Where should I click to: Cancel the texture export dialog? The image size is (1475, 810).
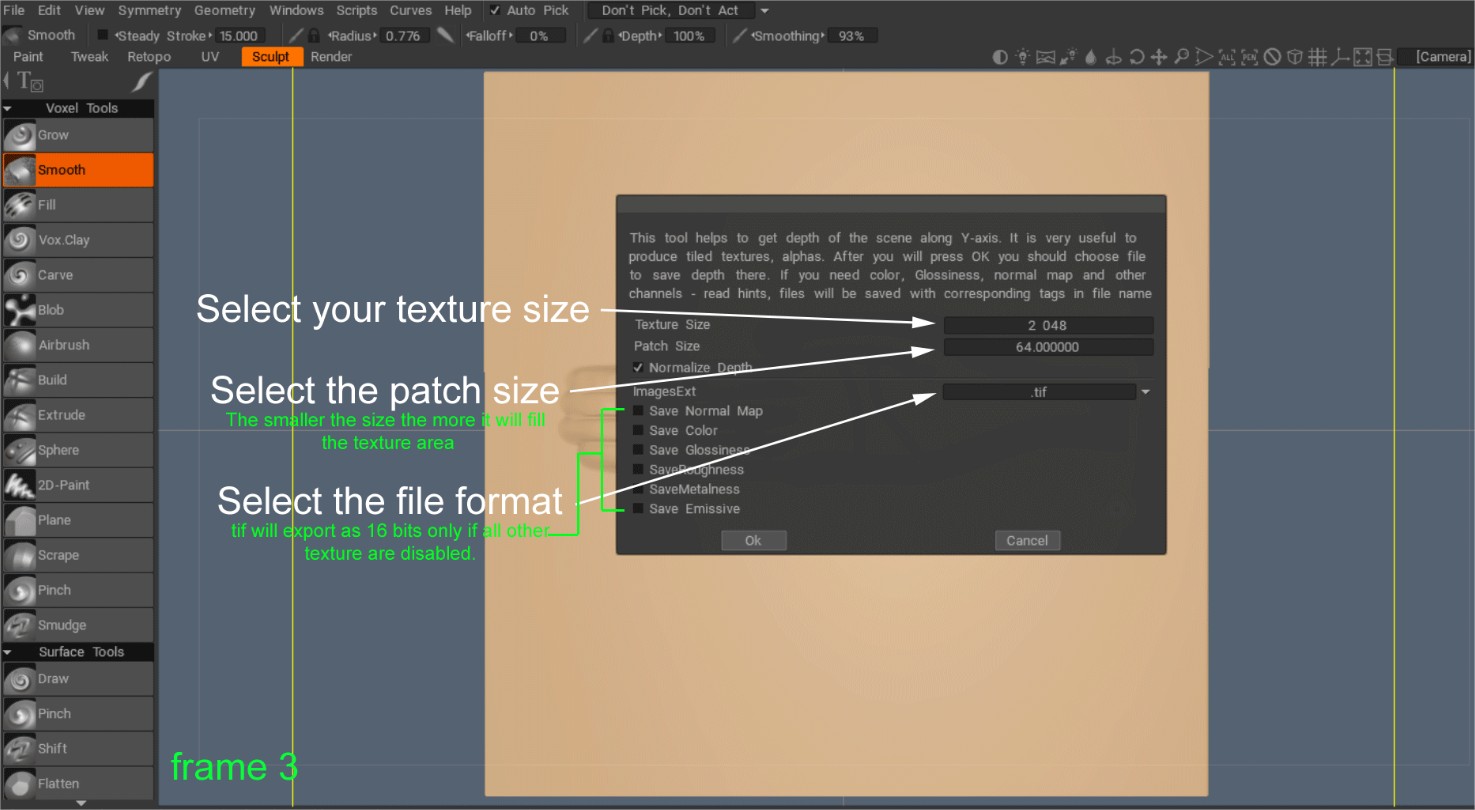coord(1027,540)
